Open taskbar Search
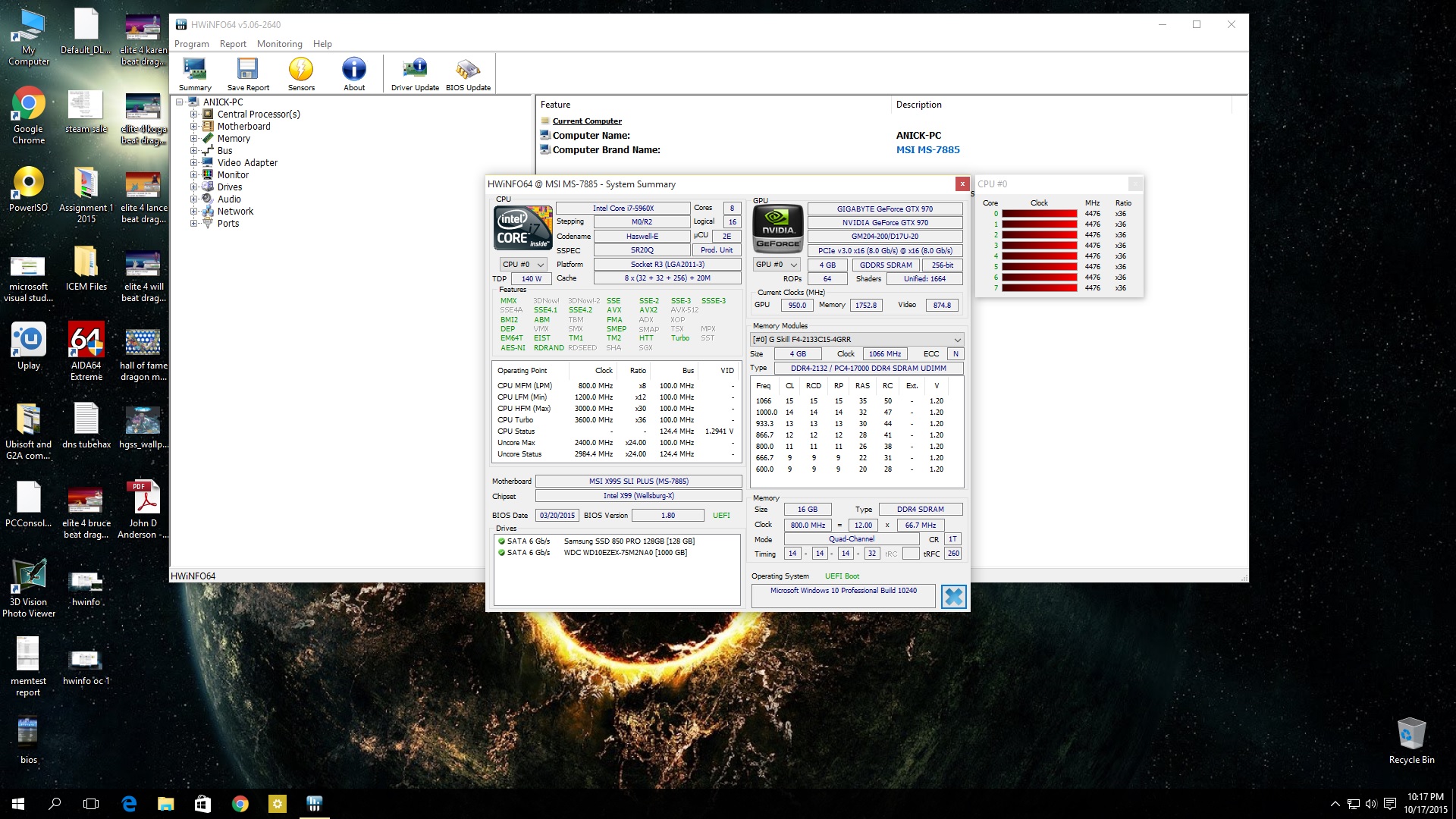This screenshot has width=1456, height=819. click(55, 804)
